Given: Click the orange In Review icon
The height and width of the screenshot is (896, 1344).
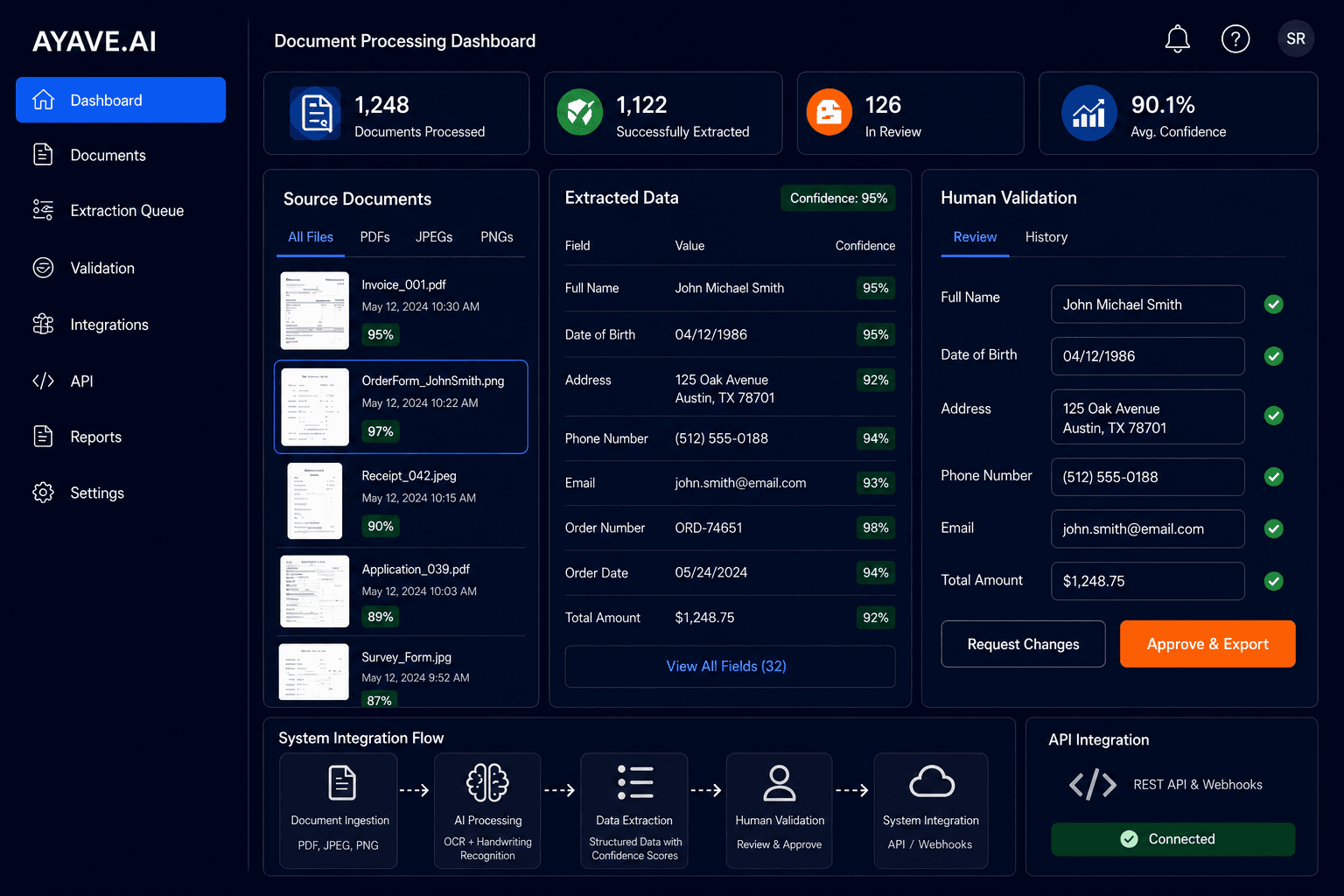Looking at the screenshot, I should (x=829, y=112).
